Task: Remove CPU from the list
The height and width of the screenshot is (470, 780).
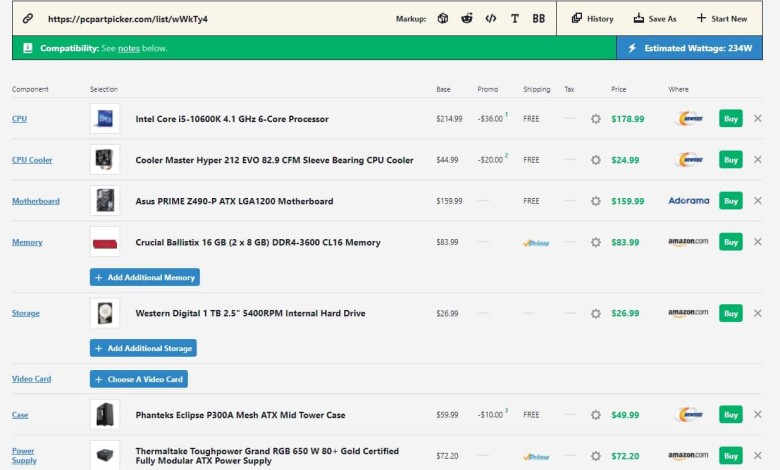Action: [x=758, y=118]
